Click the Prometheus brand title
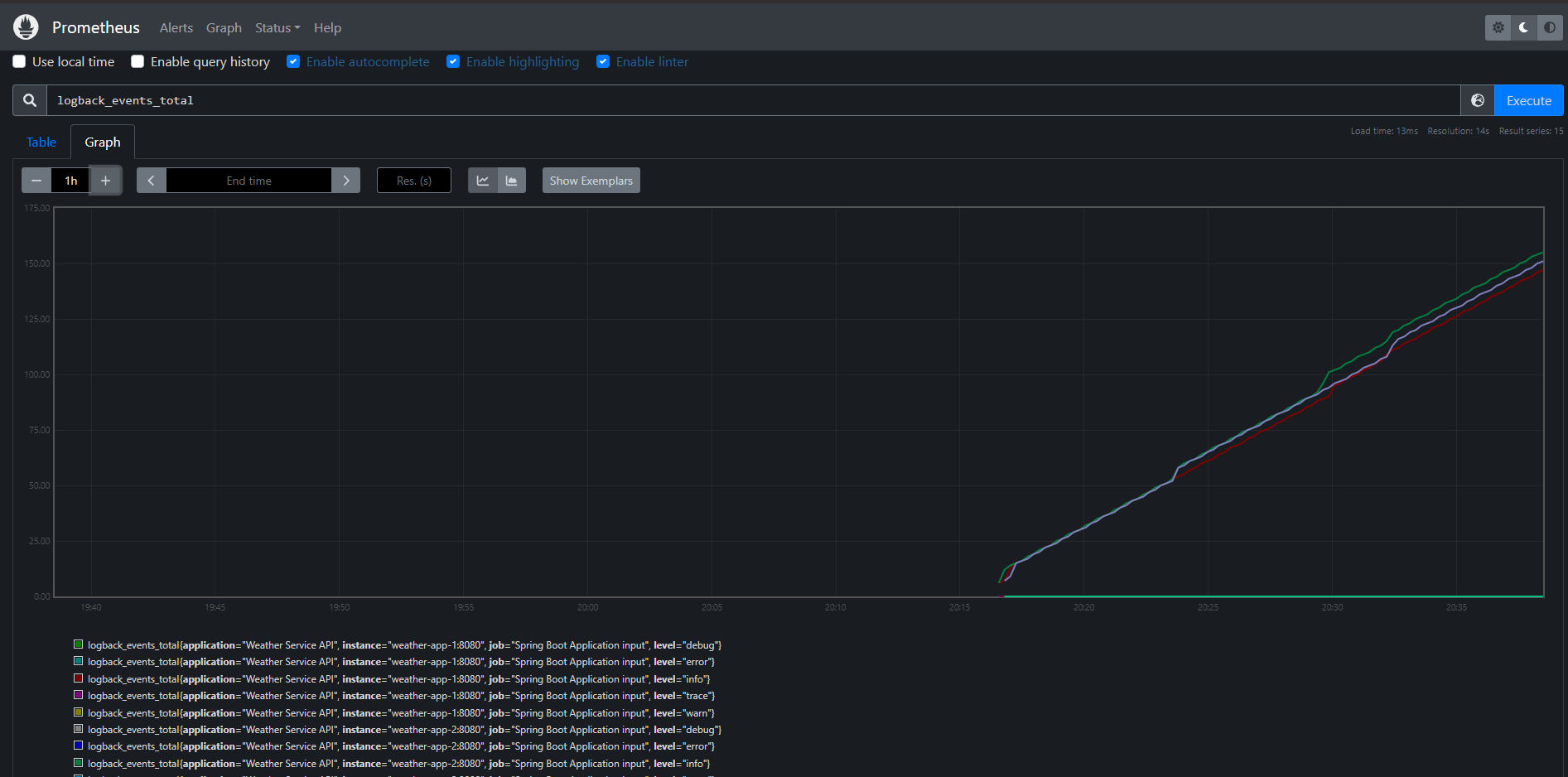 pos(96,27)
